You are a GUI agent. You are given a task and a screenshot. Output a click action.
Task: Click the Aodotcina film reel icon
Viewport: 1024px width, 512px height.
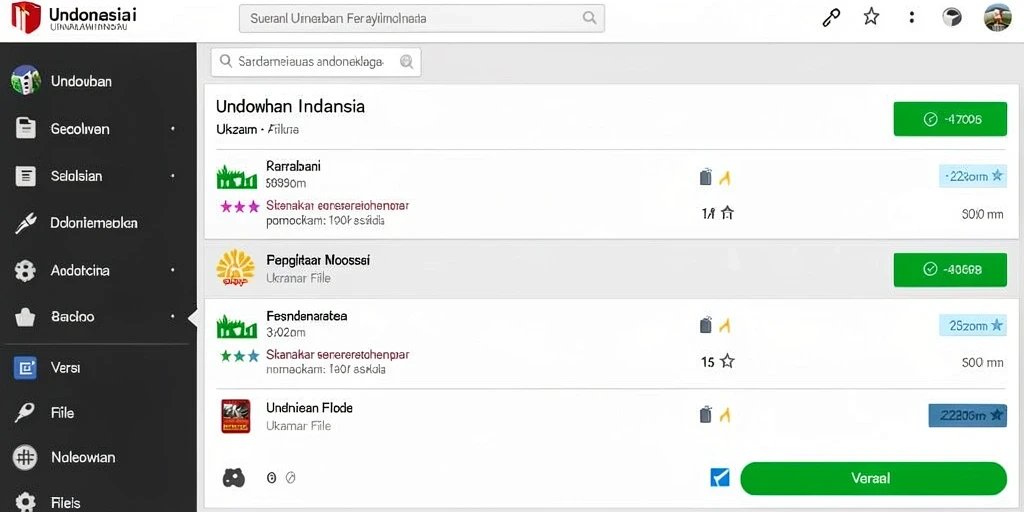[x=25, y=270]
